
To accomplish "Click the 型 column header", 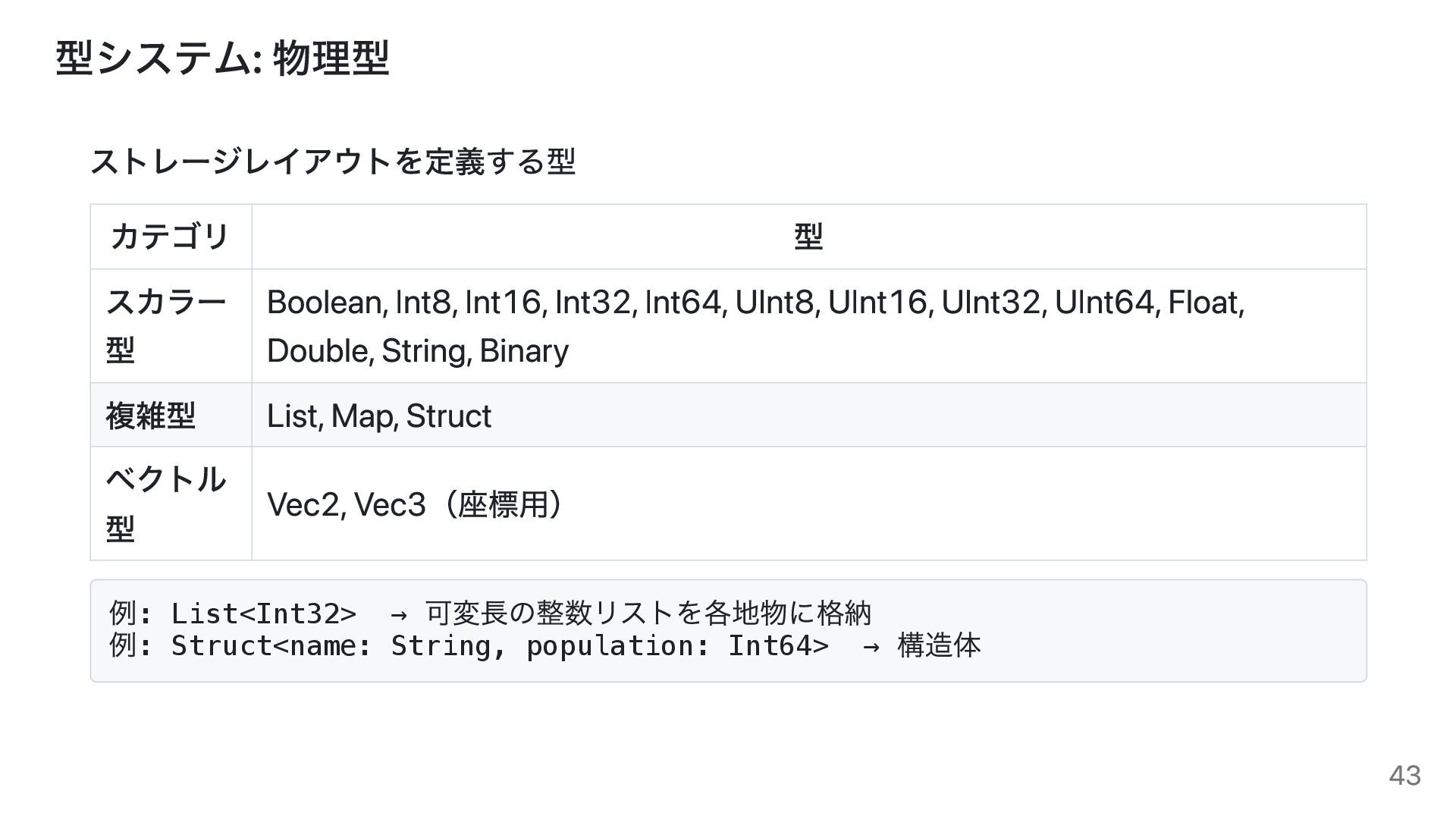I will click(x=808, y=237).
